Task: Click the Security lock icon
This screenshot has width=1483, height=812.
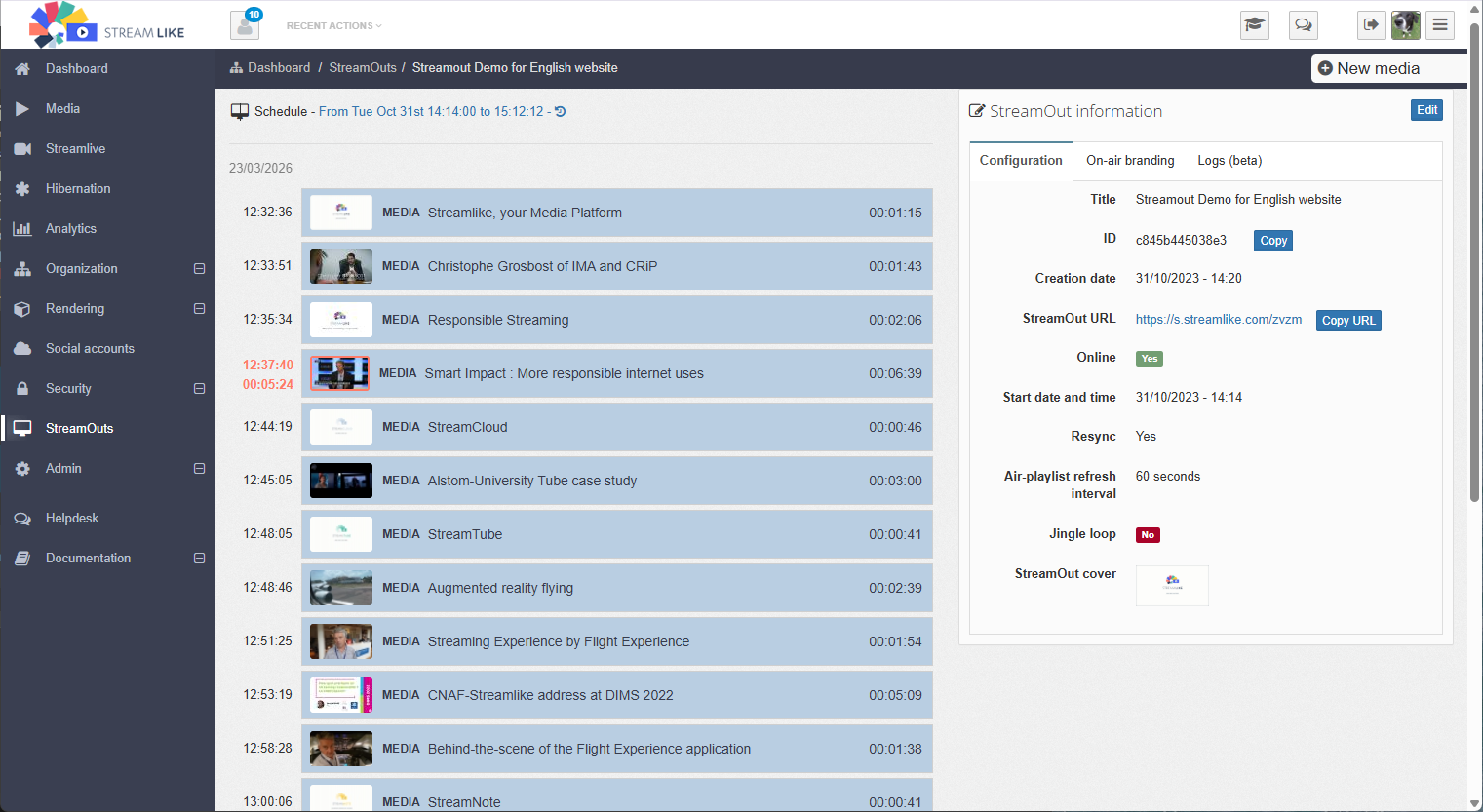Action: [x=22, y=389]
